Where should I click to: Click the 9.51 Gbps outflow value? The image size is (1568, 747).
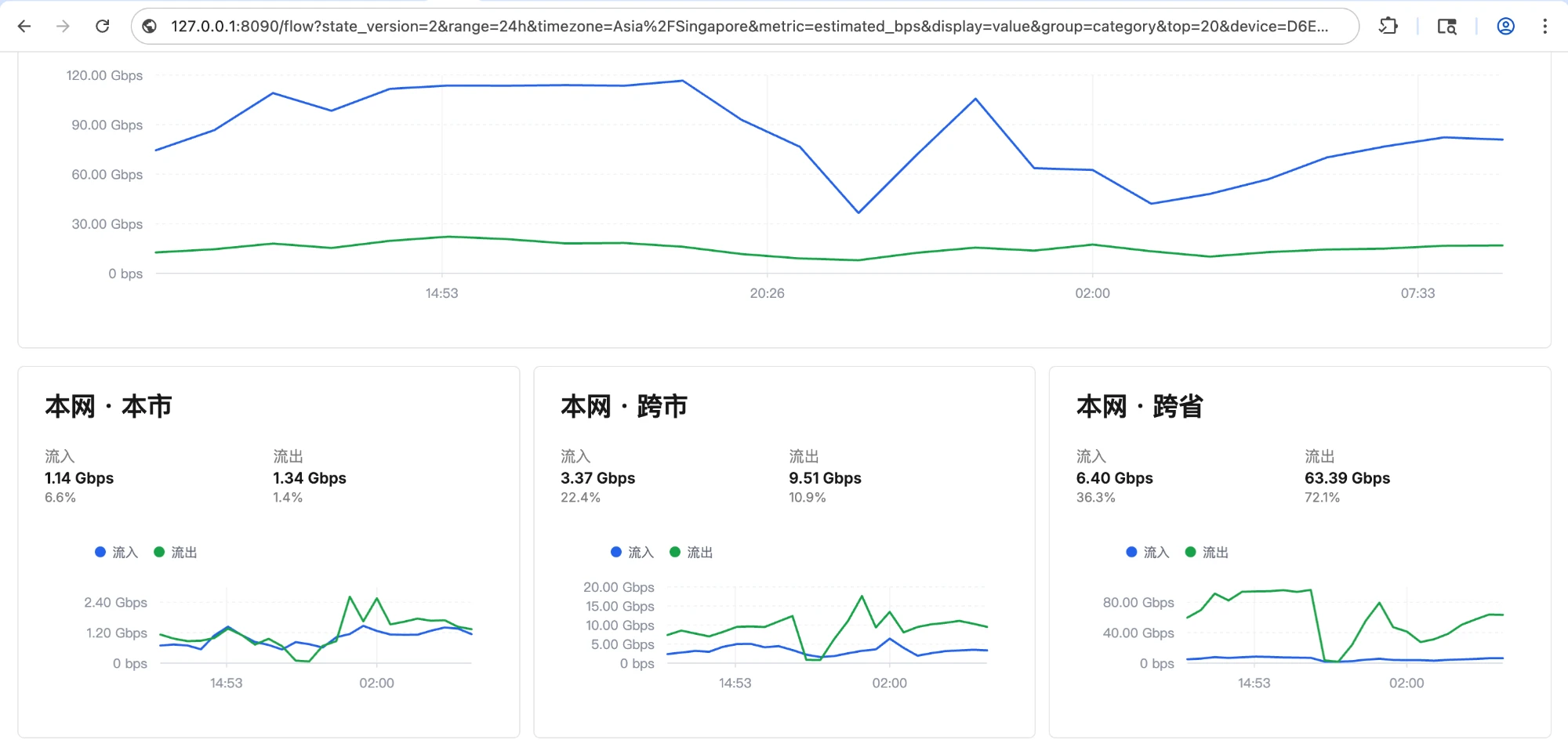click(x=825, y=478)
